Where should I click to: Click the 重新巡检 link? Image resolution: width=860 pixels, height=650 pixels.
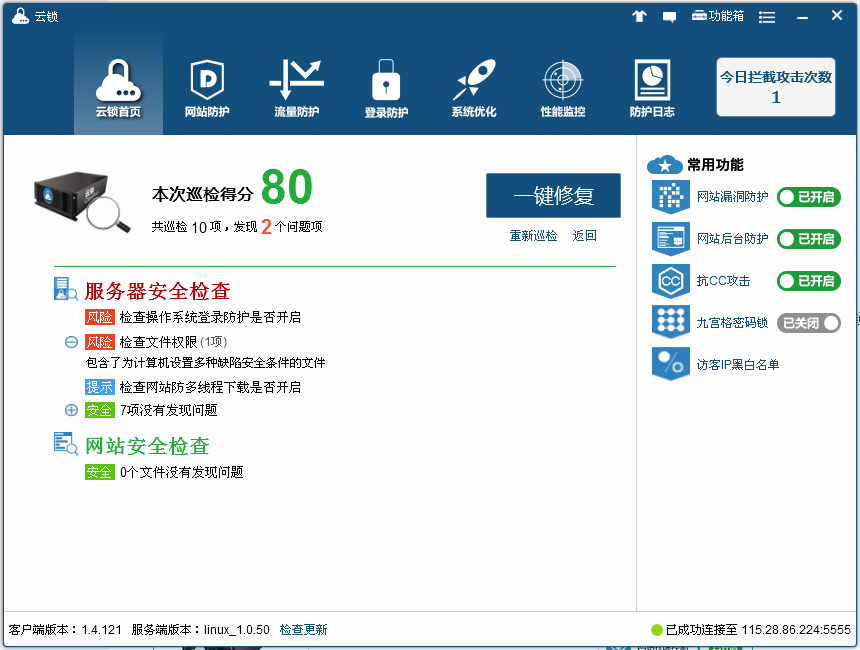[x=533, y=236]
